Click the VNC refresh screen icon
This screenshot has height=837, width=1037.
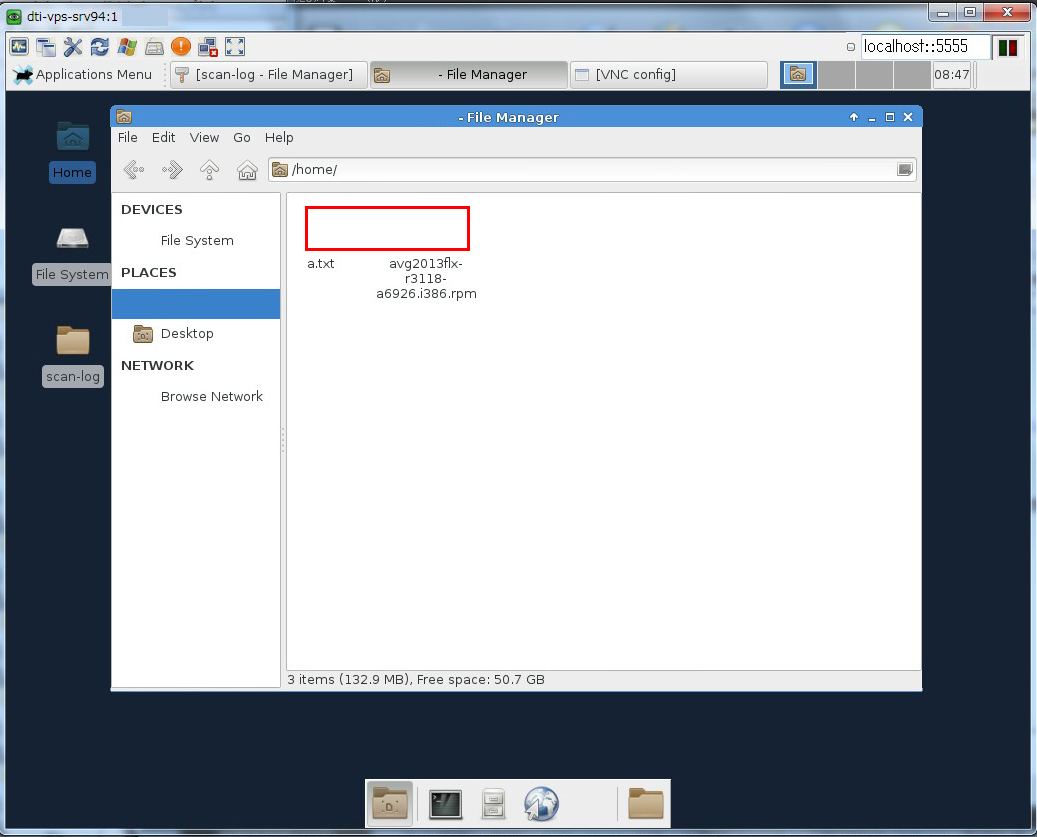(100, 46)
